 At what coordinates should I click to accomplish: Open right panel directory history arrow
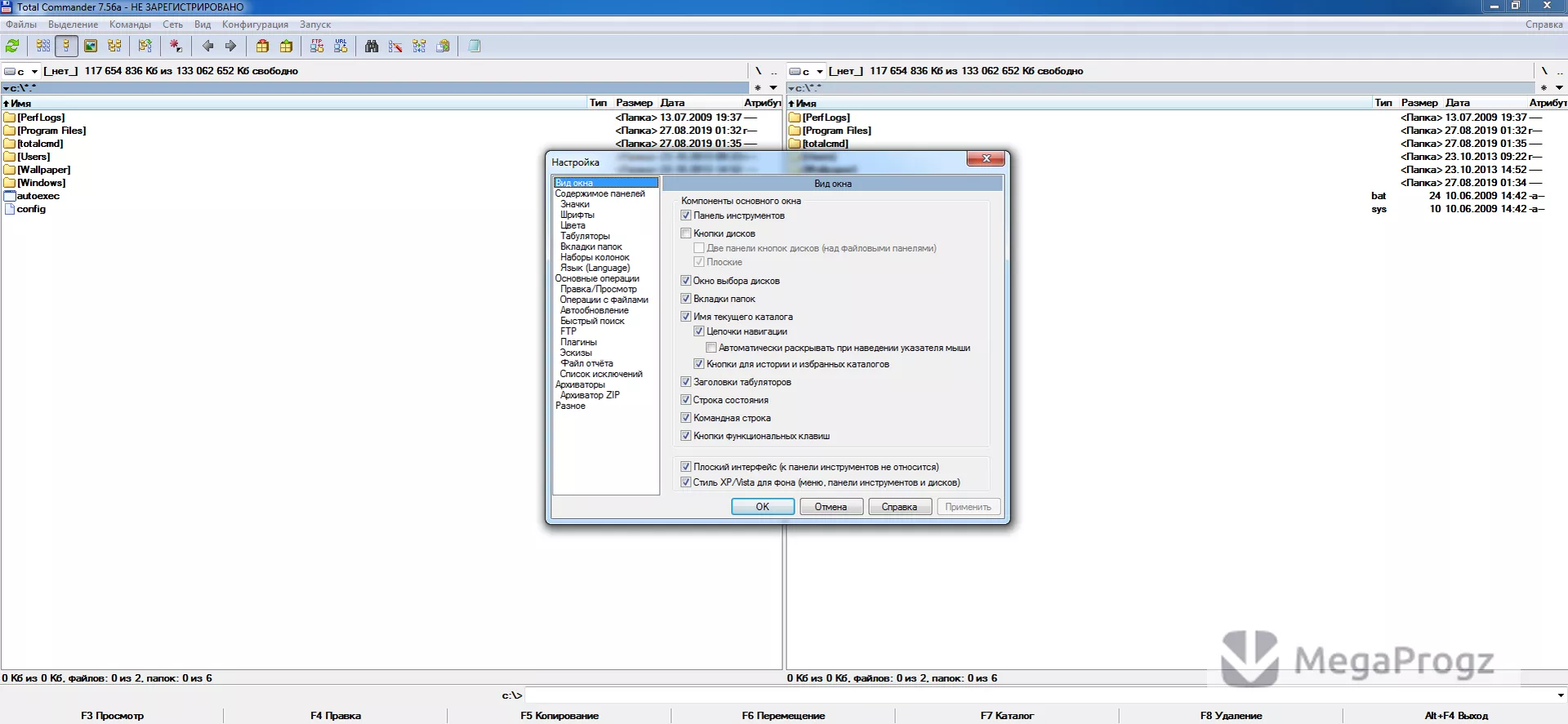1559,87
